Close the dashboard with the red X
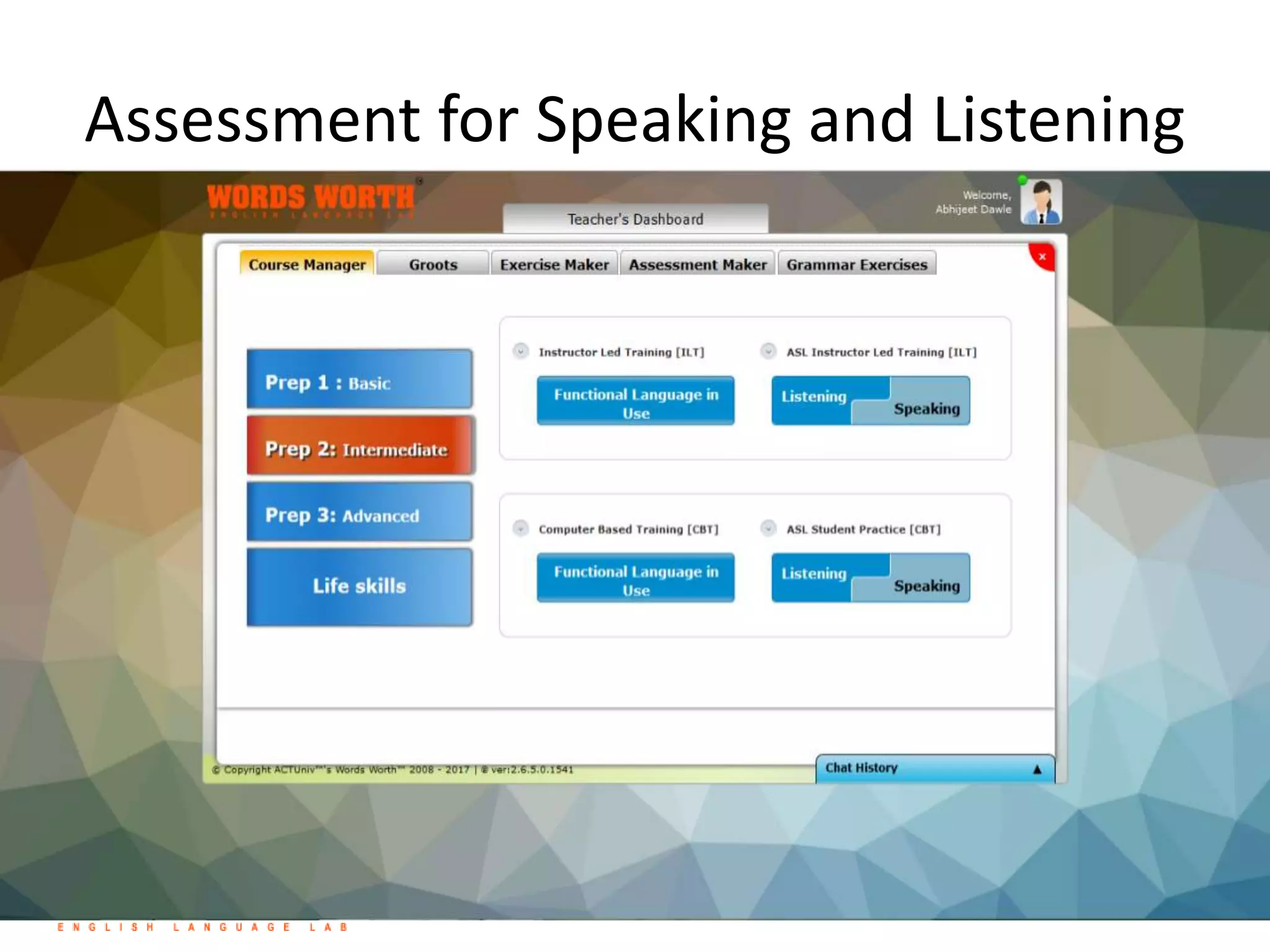 (x=1042, y=257)
